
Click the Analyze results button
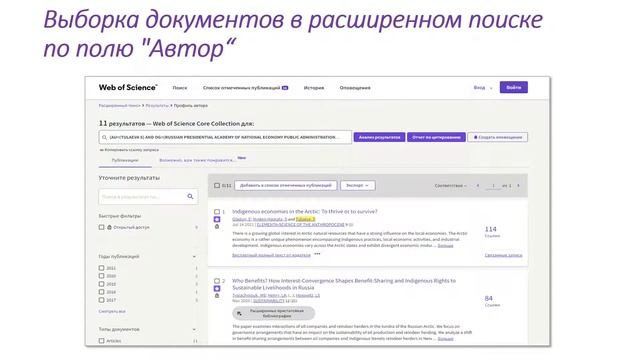click(x=379, y=137)
